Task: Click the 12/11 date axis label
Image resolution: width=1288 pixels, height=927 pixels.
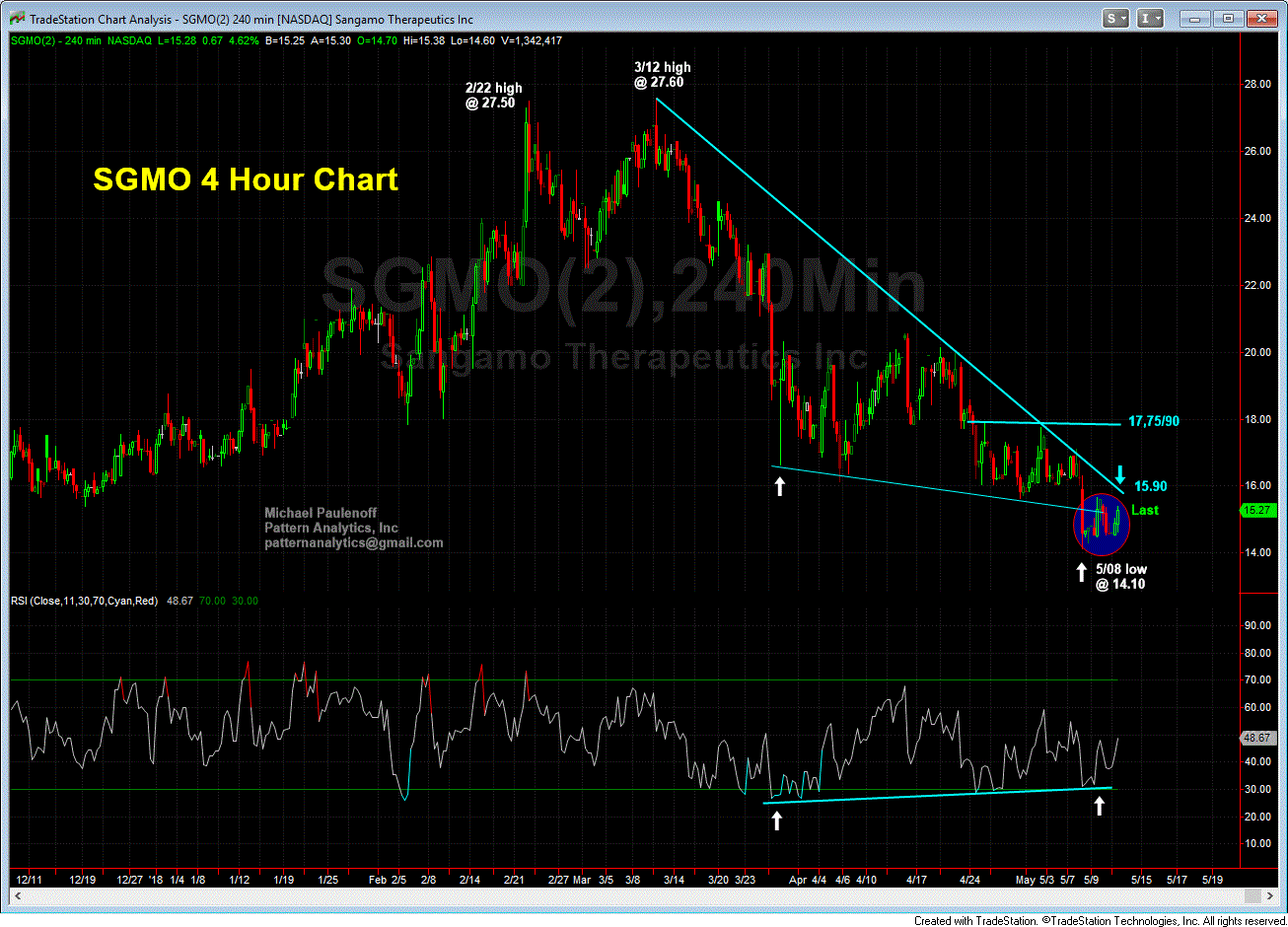Action: [29, 880]
